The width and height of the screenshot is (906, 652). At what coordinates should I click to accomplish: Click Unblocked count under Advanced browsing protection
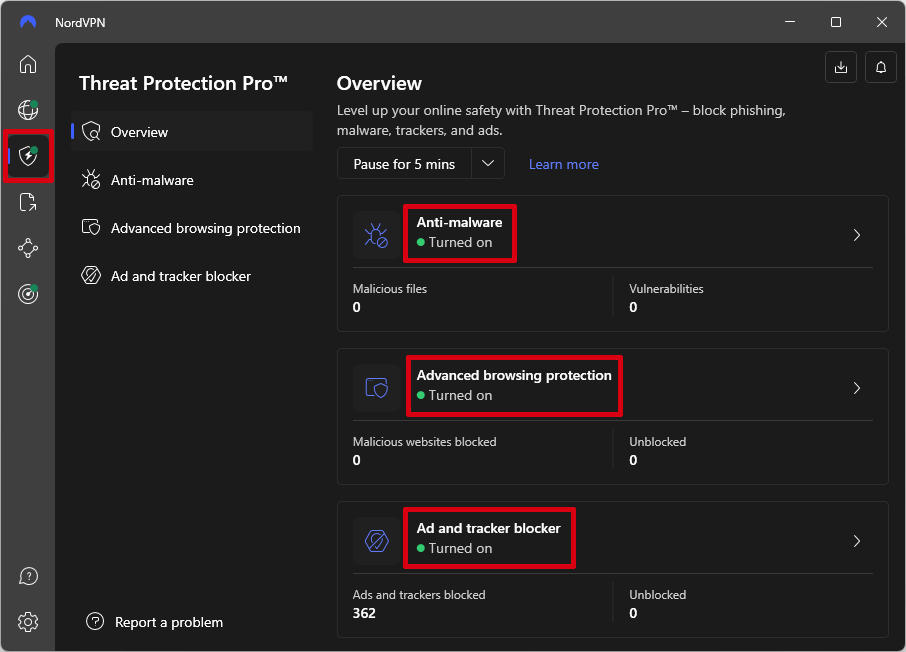coord(633,460)
